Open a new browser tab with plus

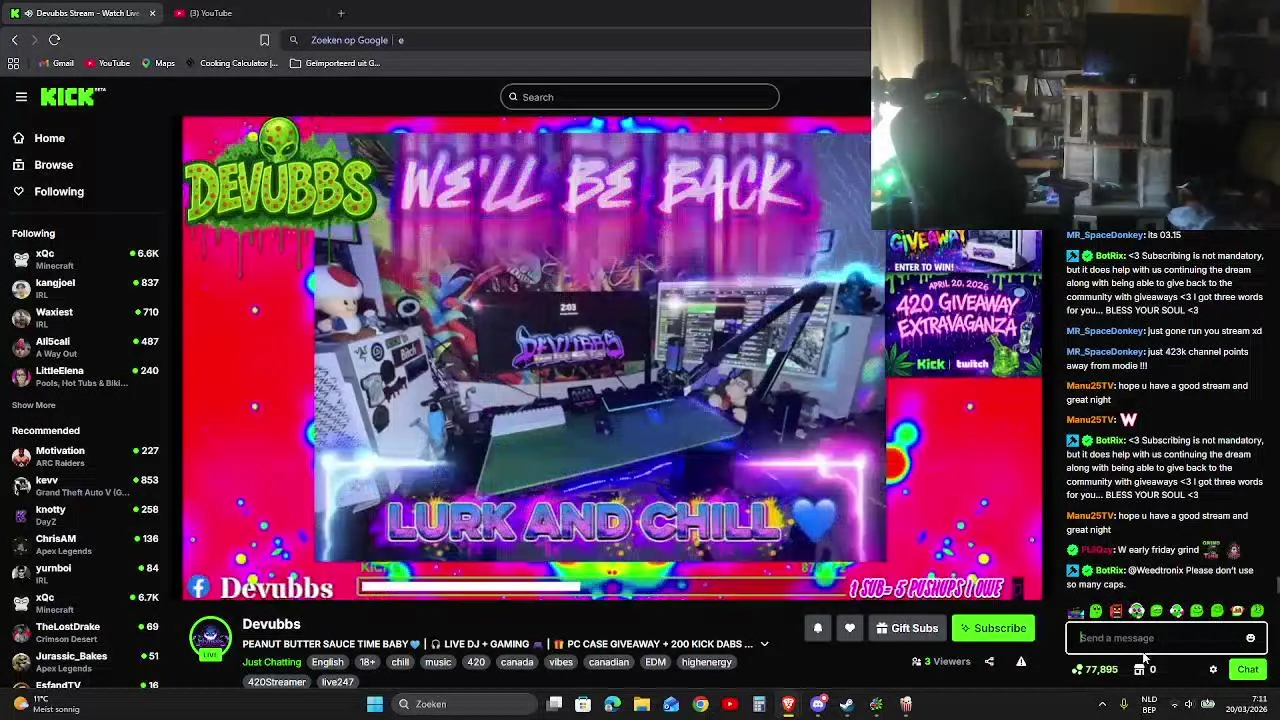341,13
